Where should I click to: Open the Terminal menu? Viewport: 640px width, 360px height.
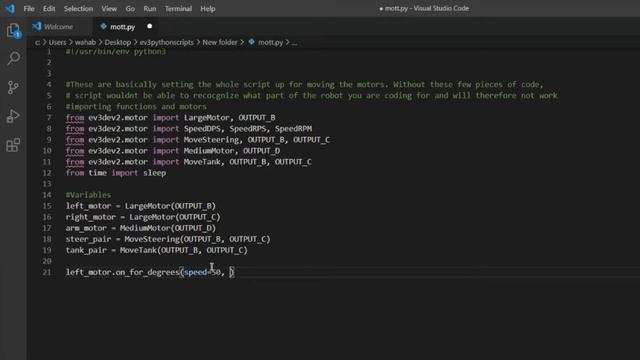point(178,9)
